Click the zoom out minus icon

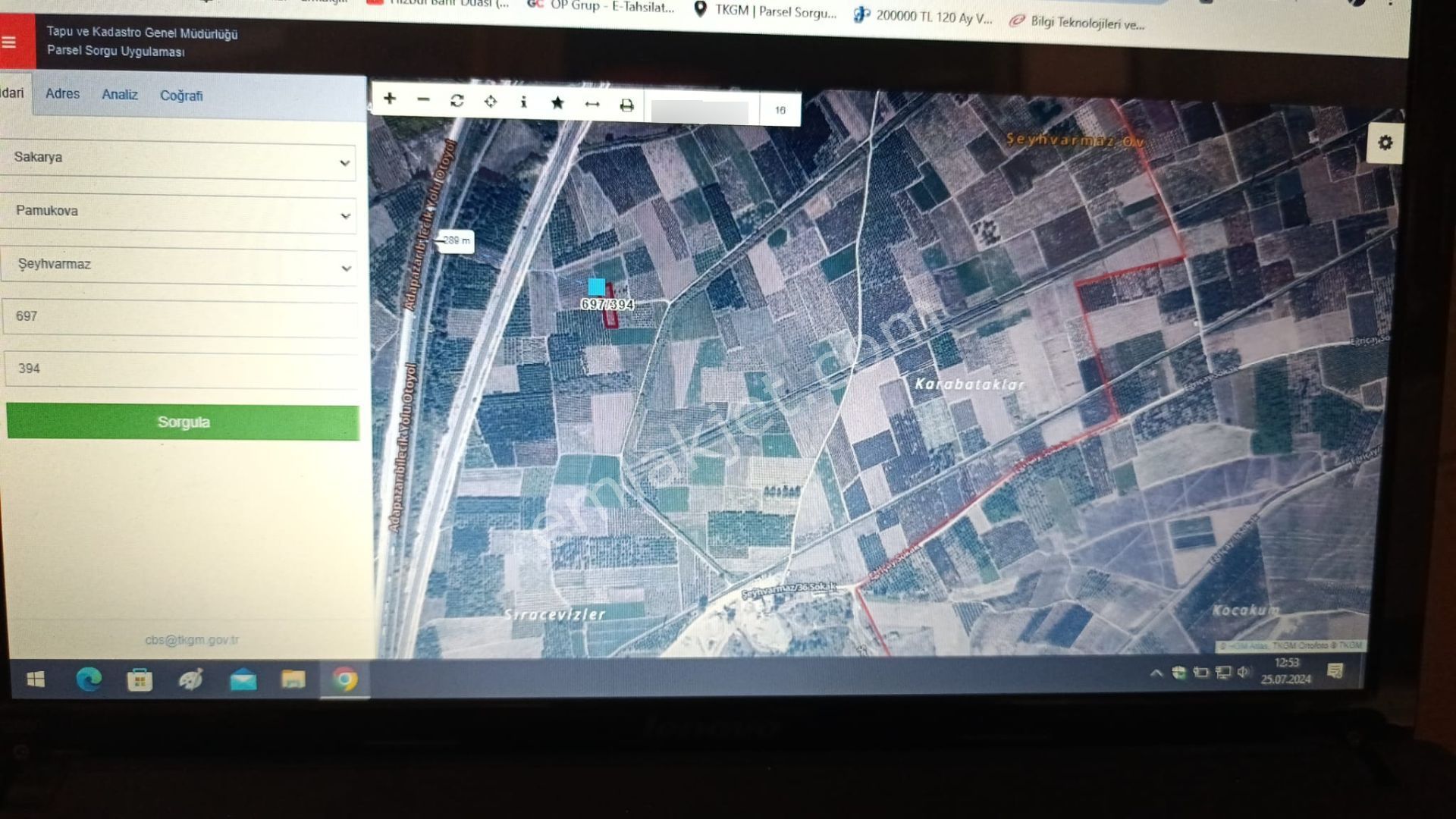pyautogui.click(x=423, y=99)
